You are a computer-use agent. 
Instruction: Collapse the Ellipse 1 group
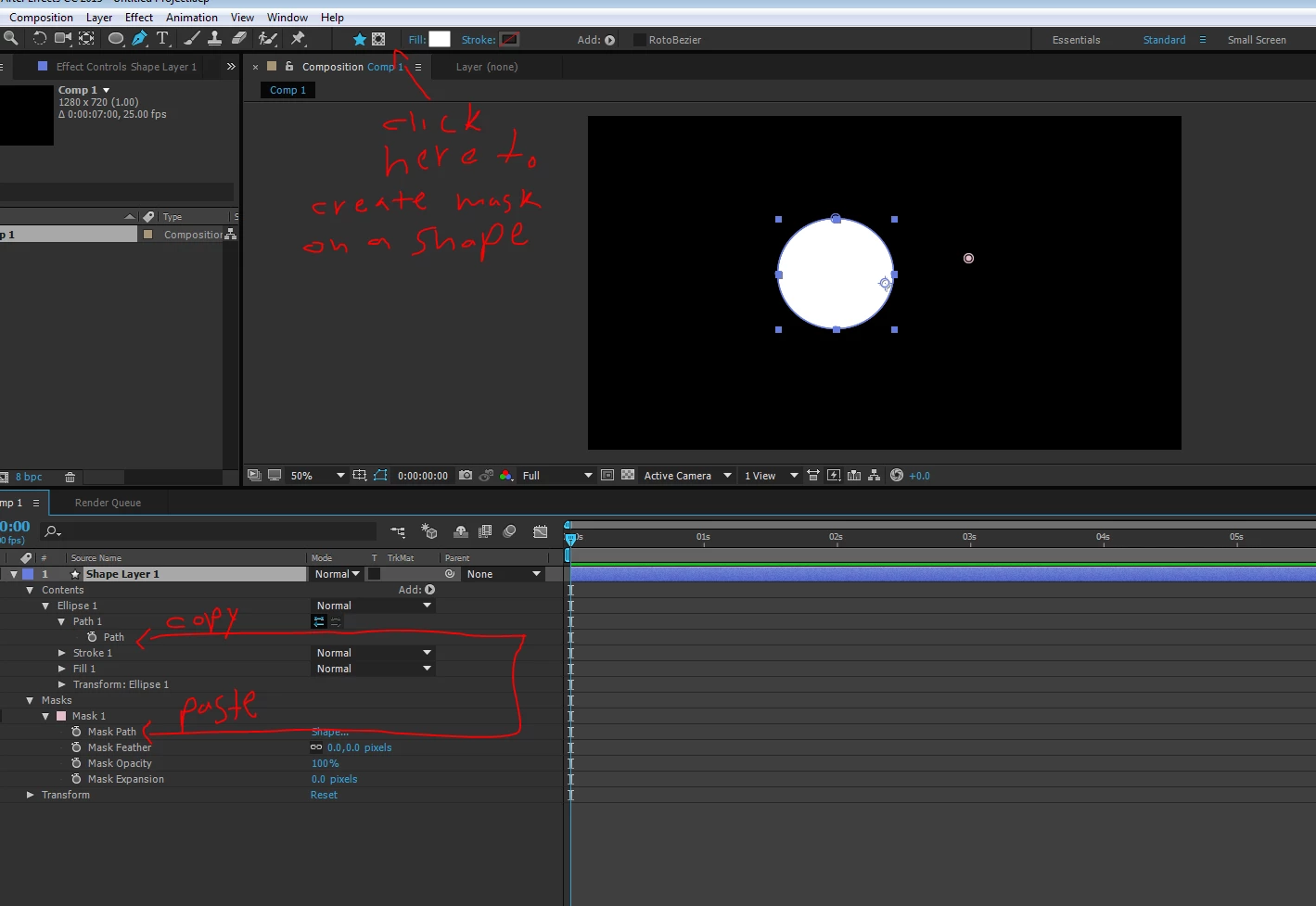(x=45, y=606)
